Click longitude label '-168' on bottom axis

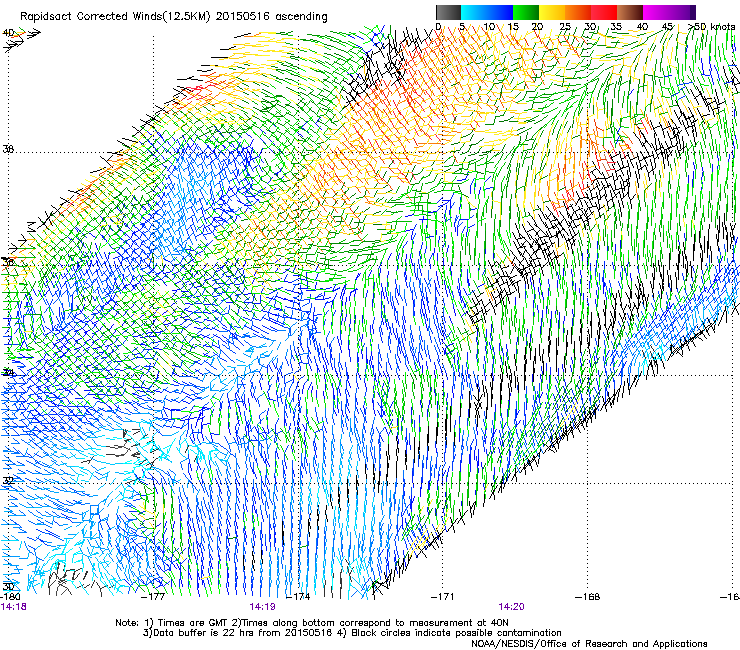coord(588,597)
